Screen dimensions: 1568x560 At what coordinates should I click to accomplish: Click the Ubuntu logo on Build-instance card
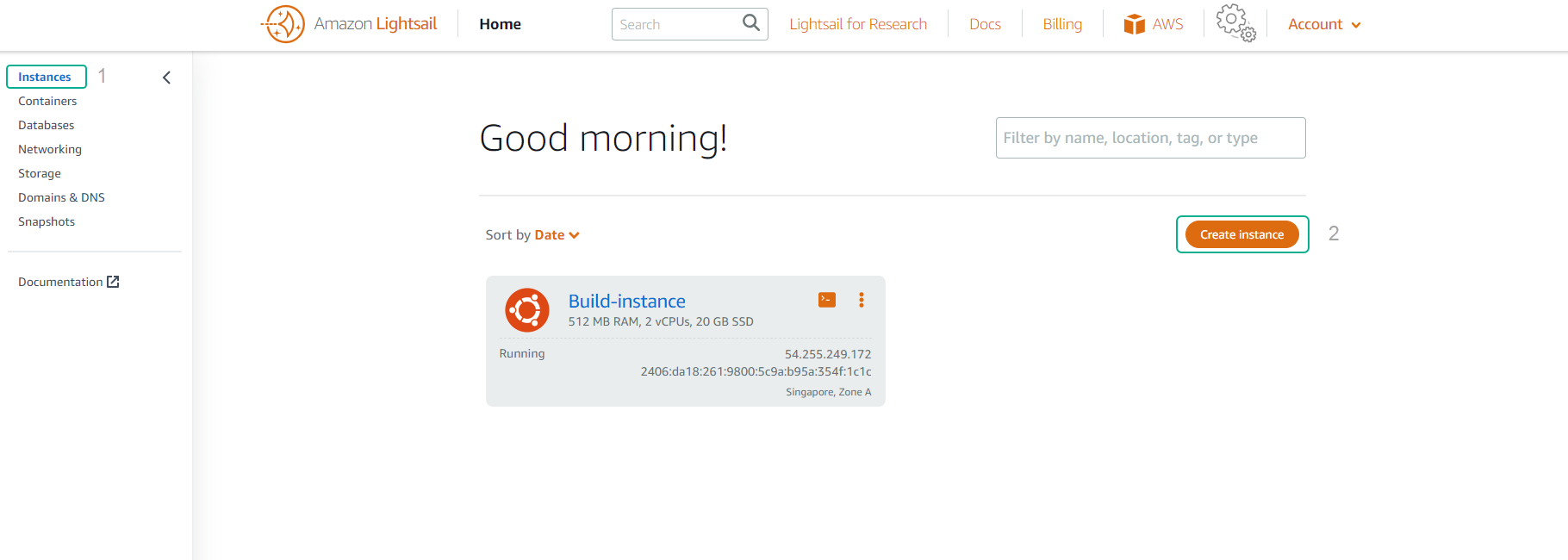[x=527, y=310]
